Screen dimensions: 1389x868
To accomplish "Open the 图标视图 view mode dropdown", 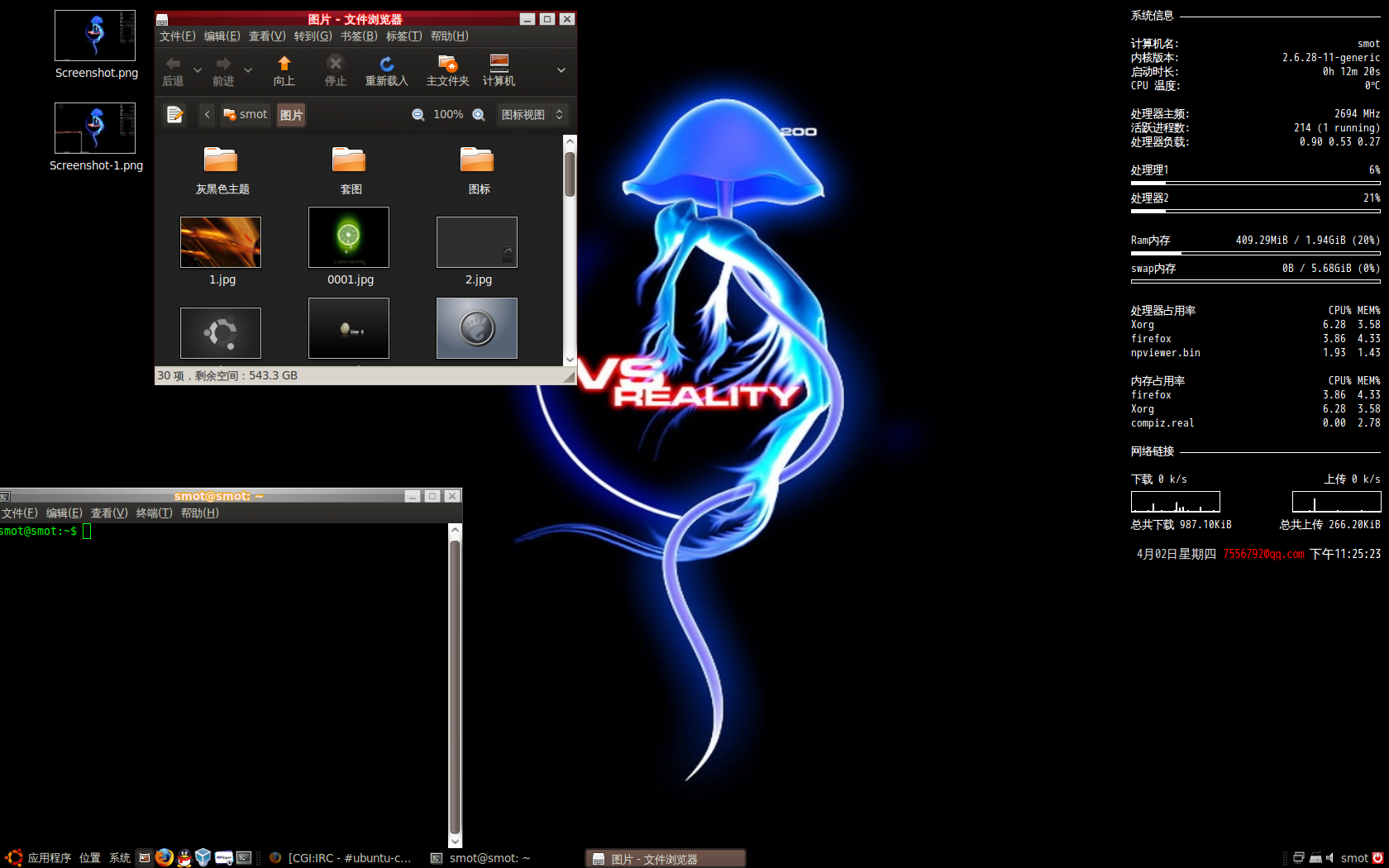I will (532, 115).
